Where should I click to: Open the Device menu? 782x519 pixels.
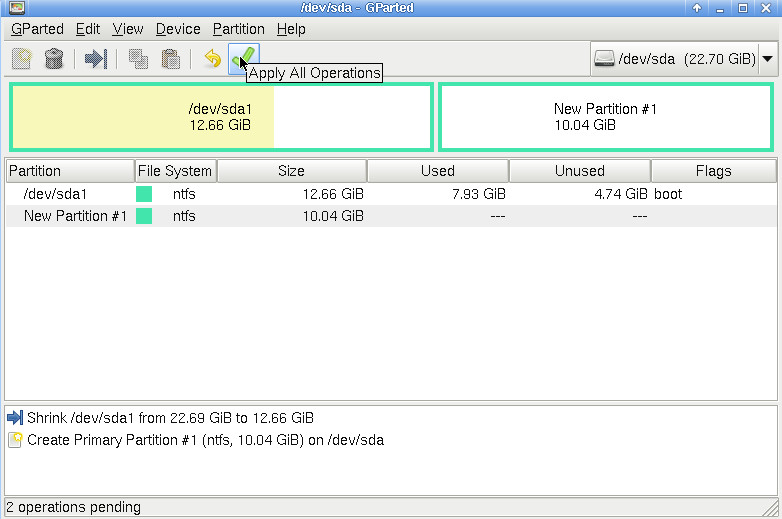pyautogui.click(x=178, y=29)
